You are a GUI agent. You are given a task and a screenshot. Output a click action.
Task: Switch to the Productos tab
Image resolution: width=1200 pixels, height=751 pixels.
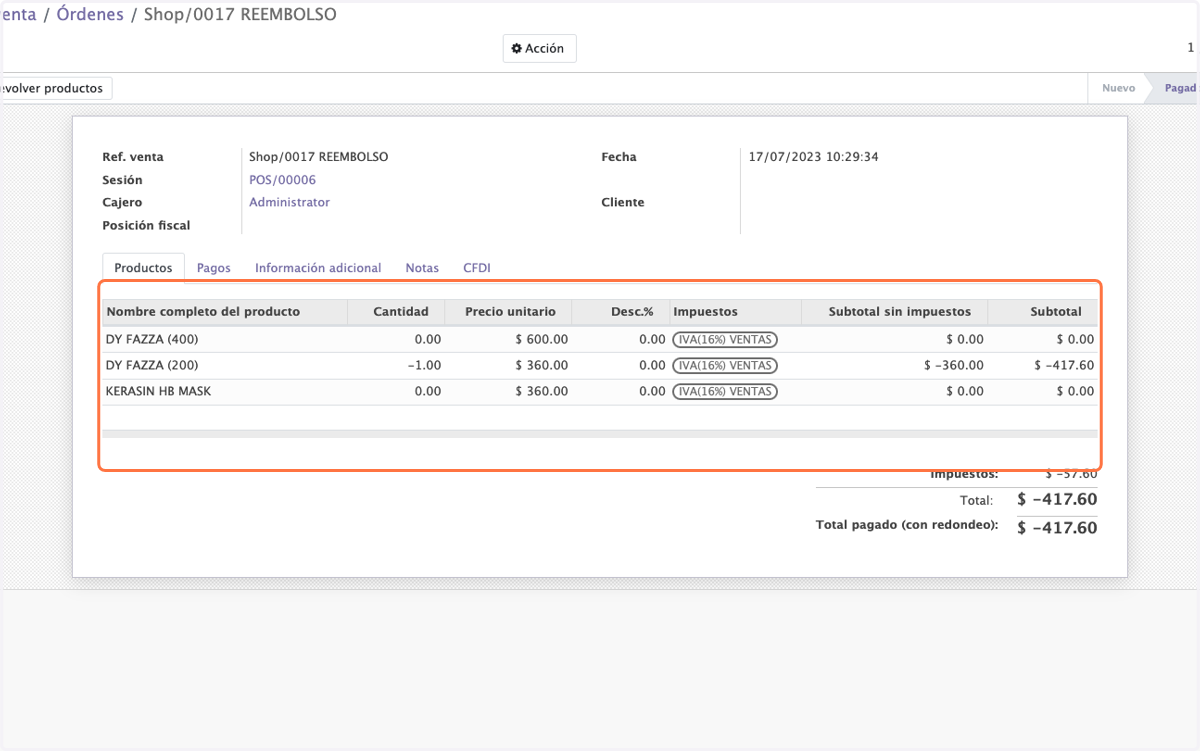pos(143,268)
